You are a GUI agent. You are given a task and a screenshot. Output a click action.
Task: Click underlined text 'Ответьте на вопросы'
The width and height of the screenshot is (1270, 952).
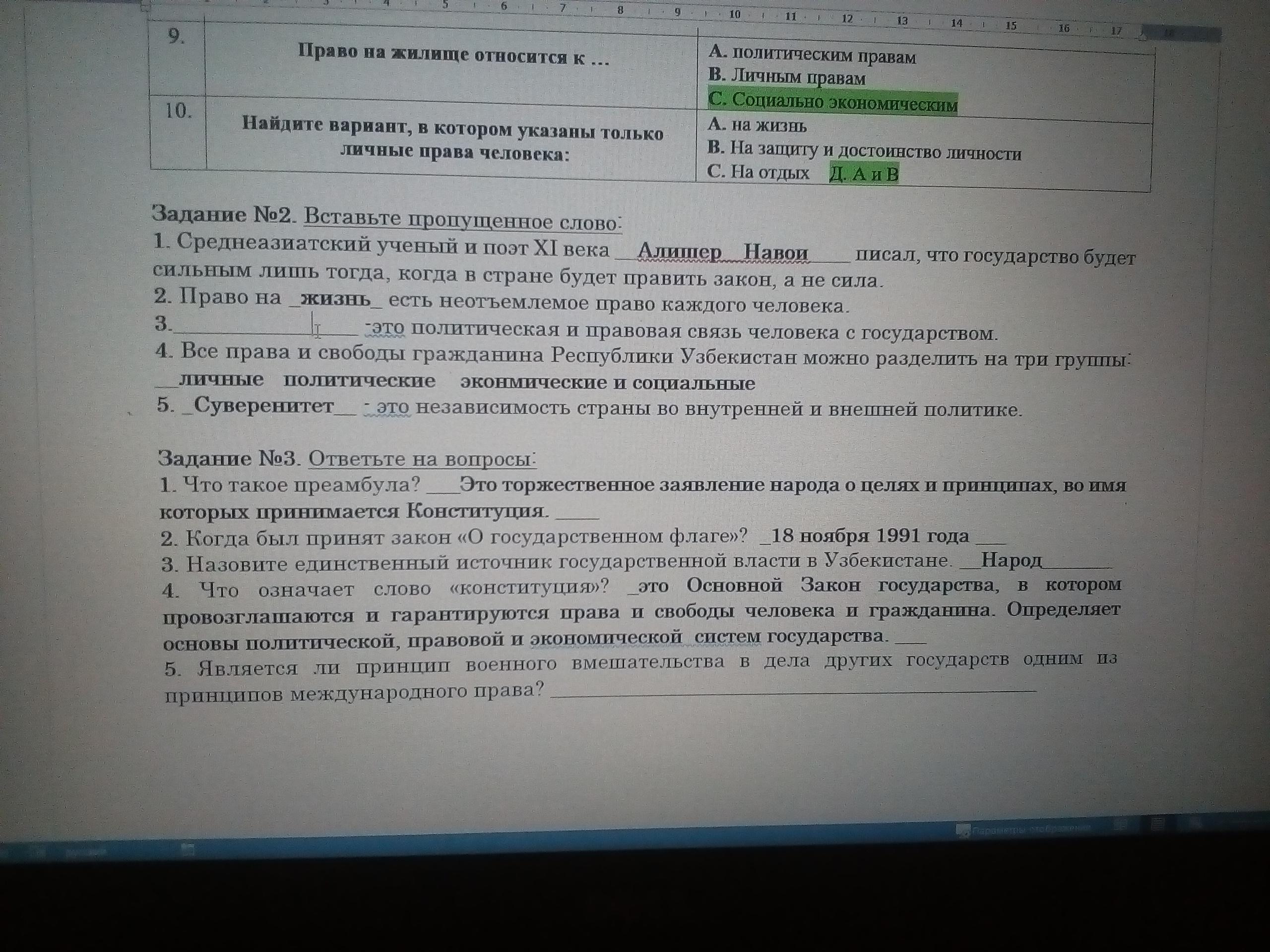(x=421, y=459)
